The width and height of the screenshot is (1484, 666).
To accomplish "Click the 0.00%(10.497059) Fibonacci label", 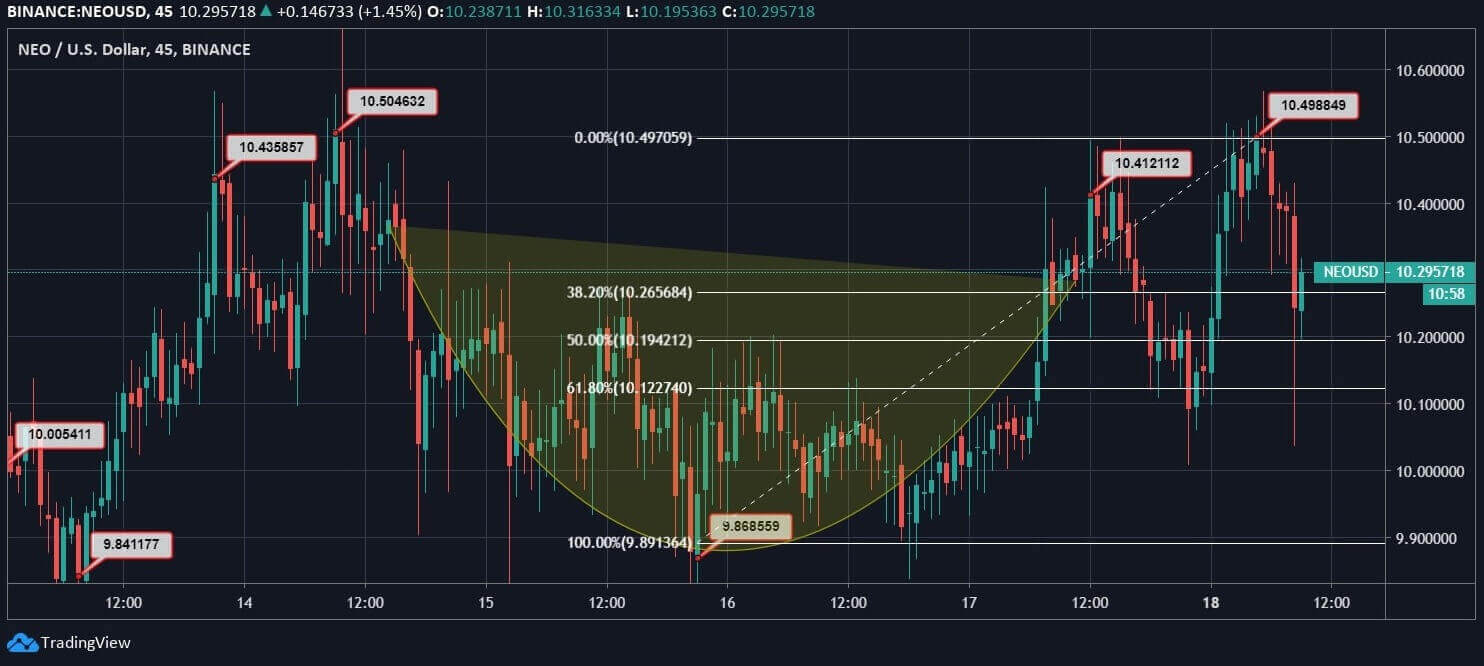I will [x=631, y=138].
